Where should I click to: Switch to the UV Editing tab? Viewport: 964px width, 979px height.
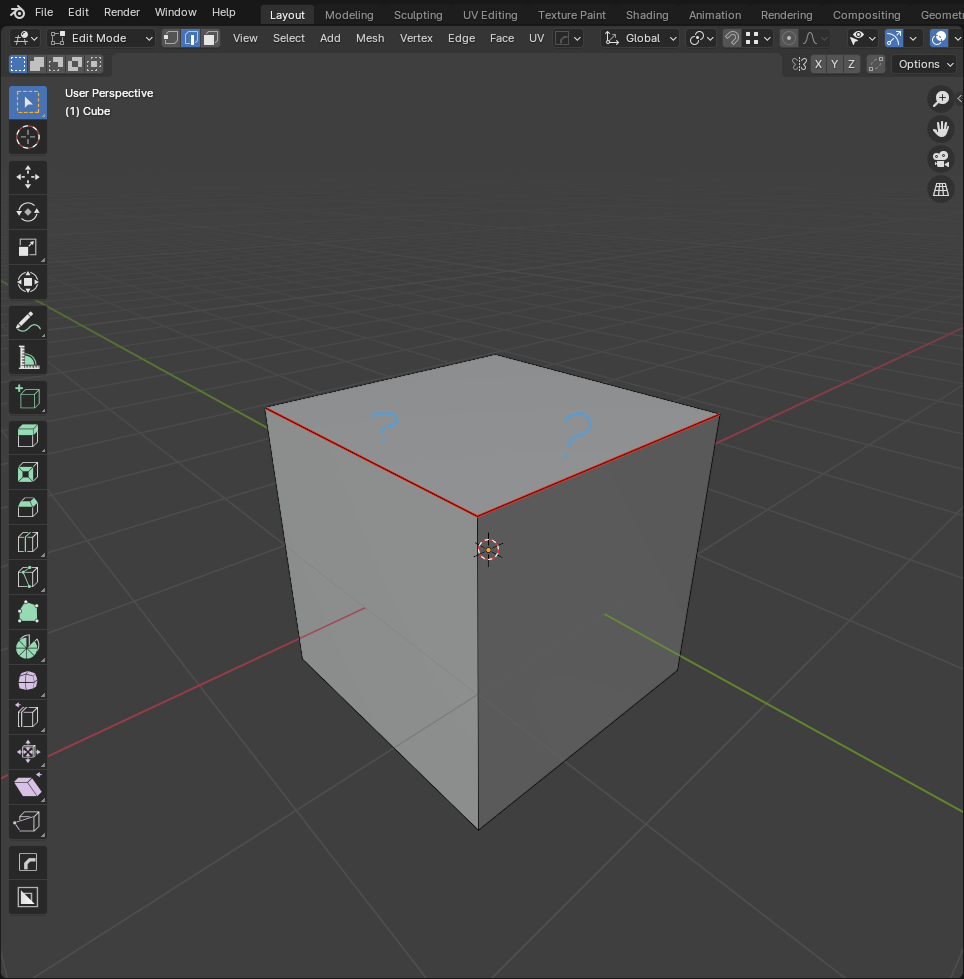click(489, 15)
